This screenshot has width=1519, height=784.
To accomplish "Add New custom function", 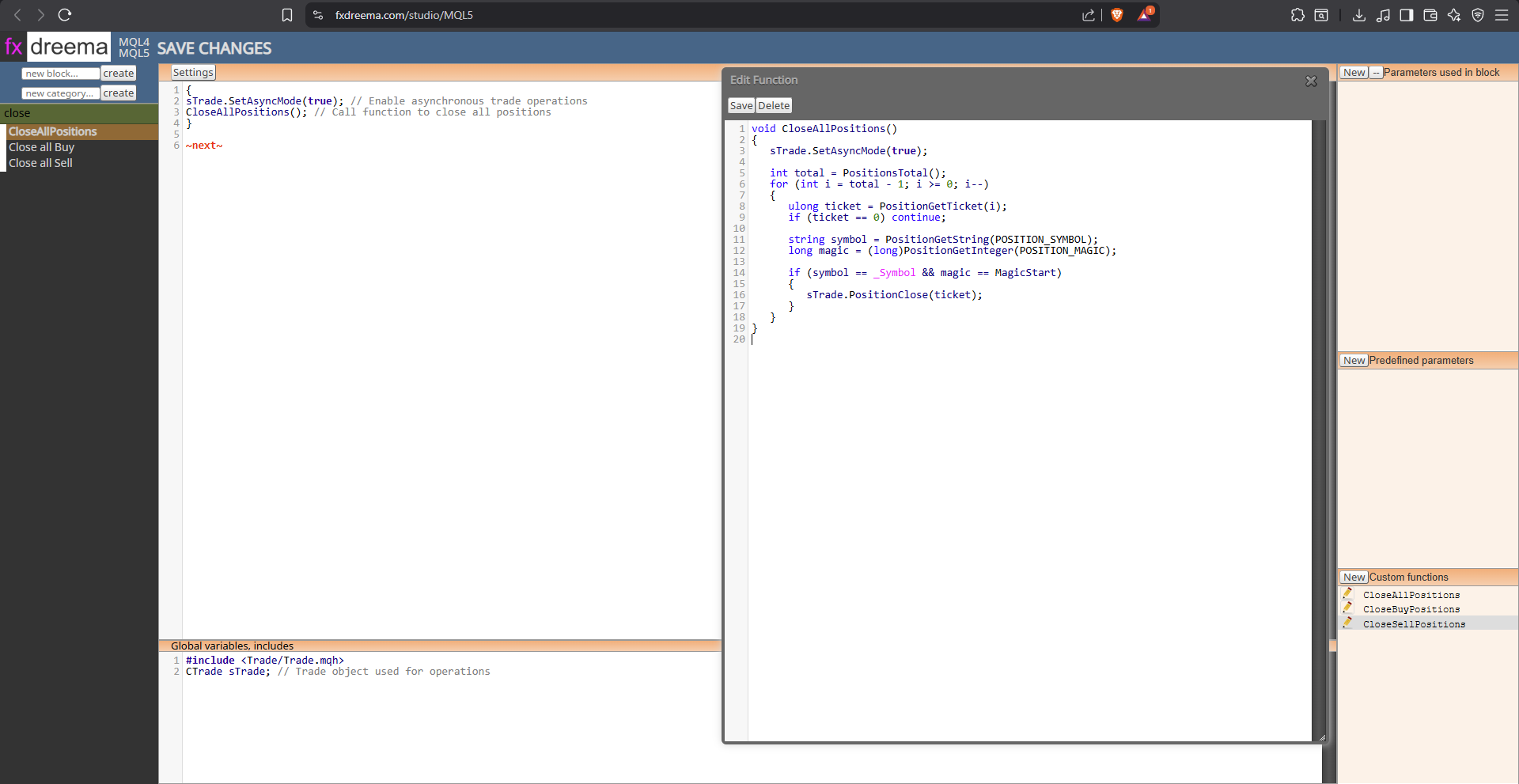I will point(1354,577).
